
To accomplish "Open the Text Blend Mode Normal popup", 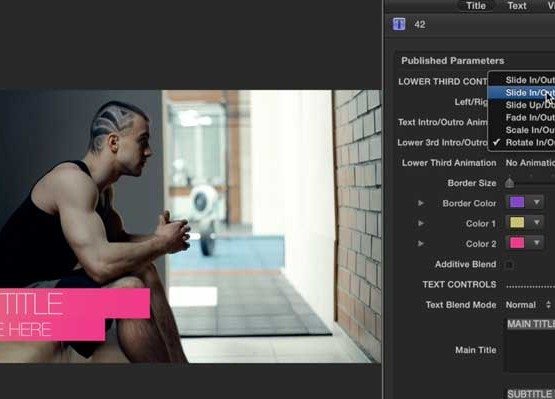I will tap(528, 305).
